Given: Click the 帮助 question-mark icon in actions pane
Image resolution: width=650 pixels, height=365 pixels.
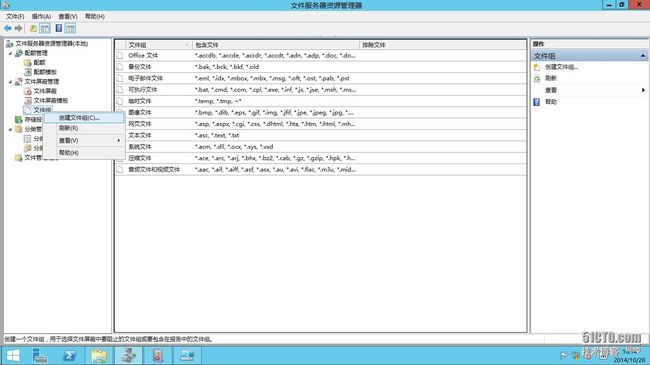Looking at the screenshot, I should pos(537,102).
